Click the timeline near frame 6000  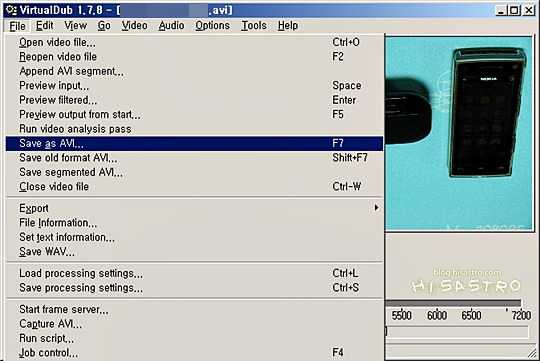click(x=437, y=315)
